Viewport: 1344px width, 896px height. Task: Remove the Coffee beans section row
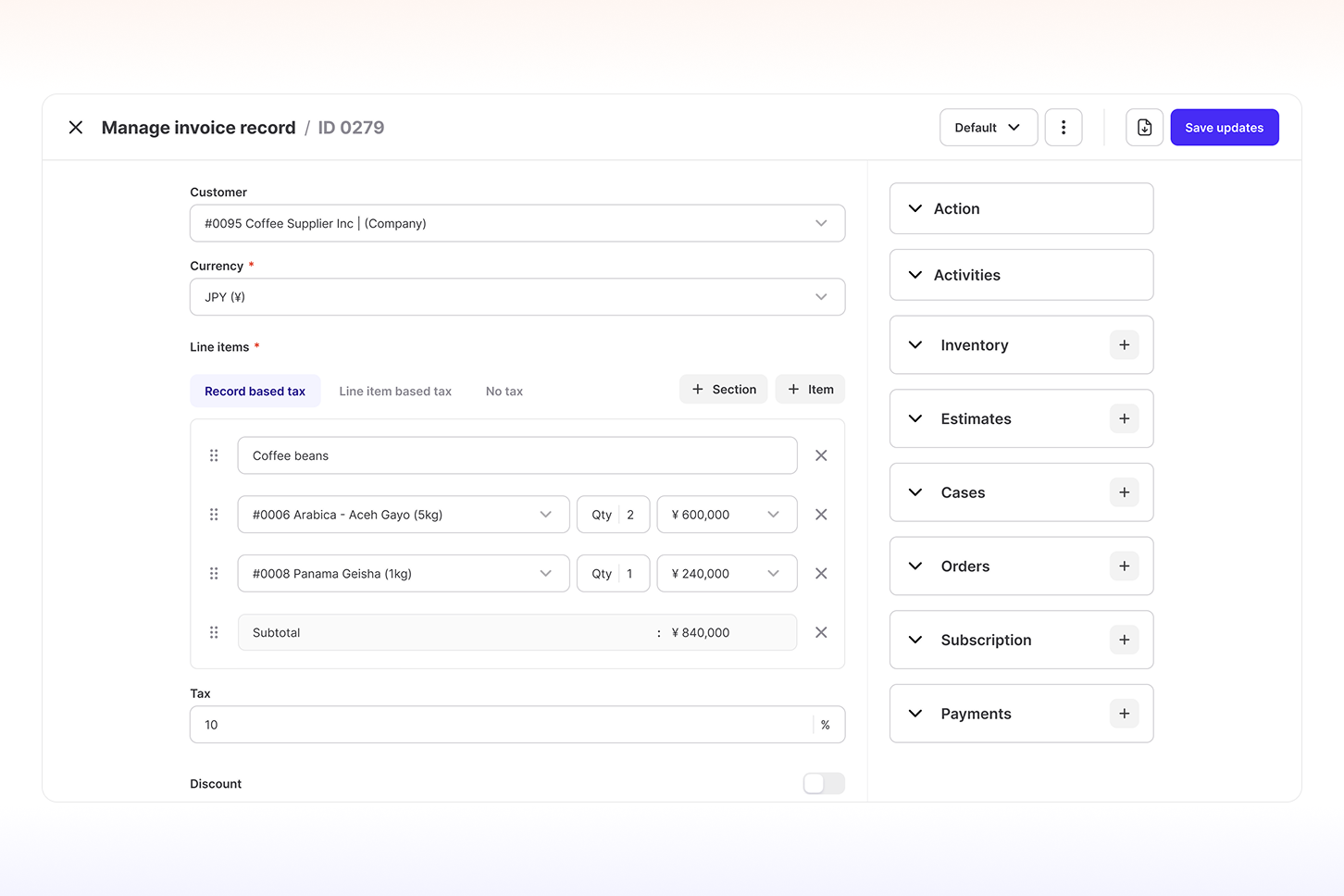point(821,455)
